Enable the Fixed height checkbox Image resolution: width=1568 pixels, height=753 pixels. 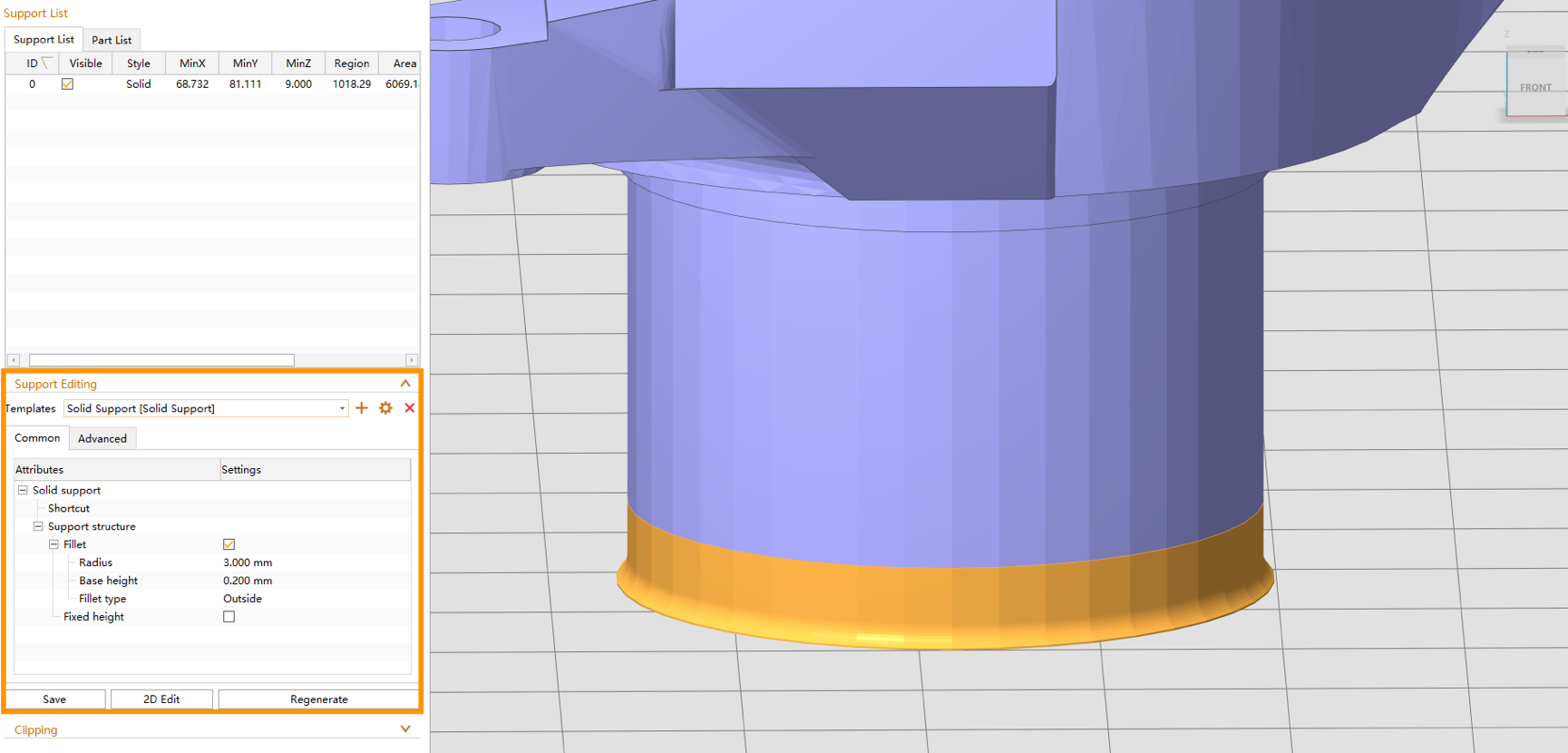point(229,617)
